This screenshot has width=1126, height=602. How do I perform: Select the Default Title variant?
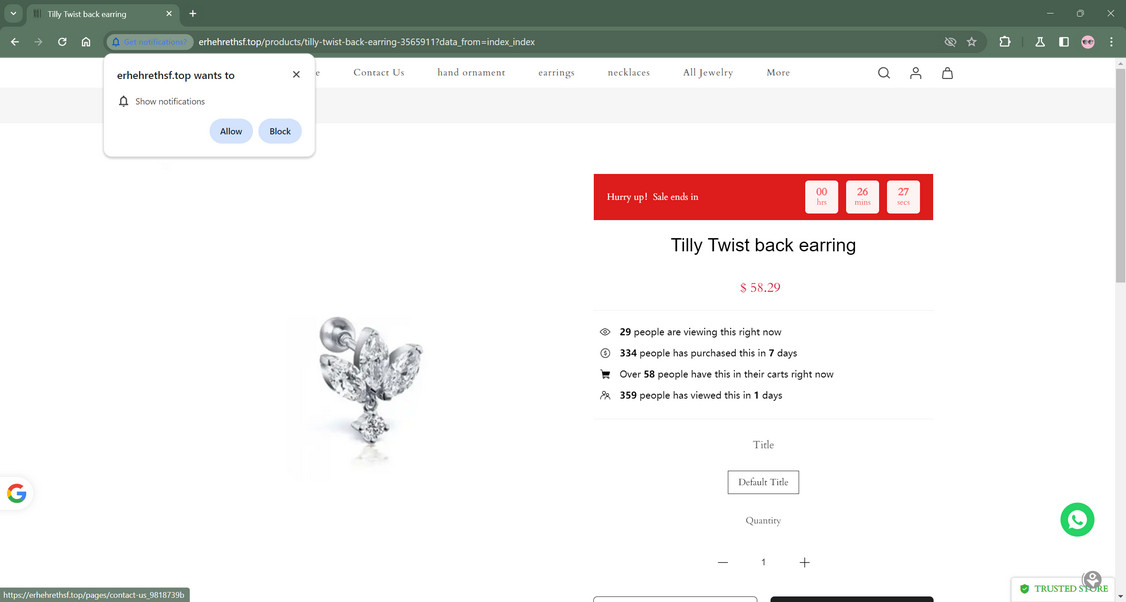(x=763, y=482)
